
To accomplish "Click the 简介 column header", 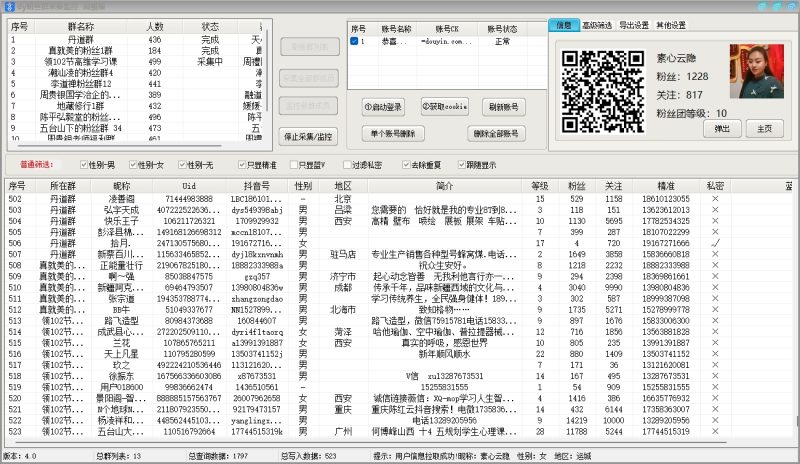I will pyautogui.click(x=444, y=186).
